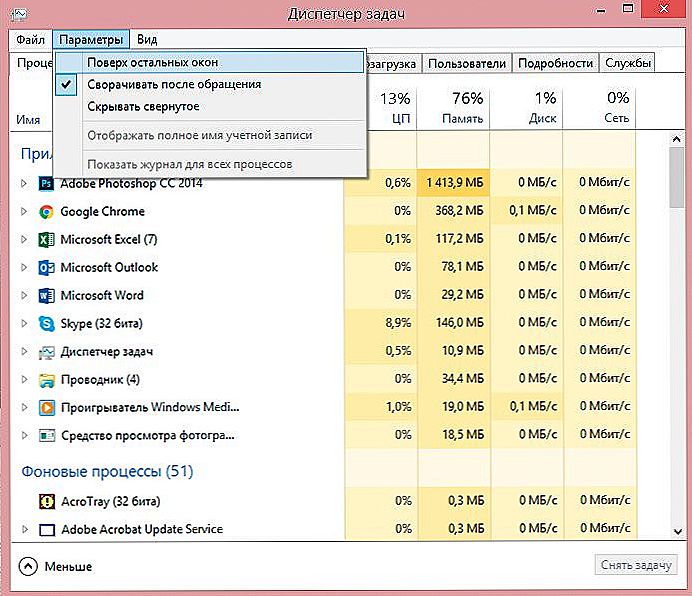The width and height of the screenshot is (692, 596).
Task: Switch to the Службы tab
Action: pos(628,63)
